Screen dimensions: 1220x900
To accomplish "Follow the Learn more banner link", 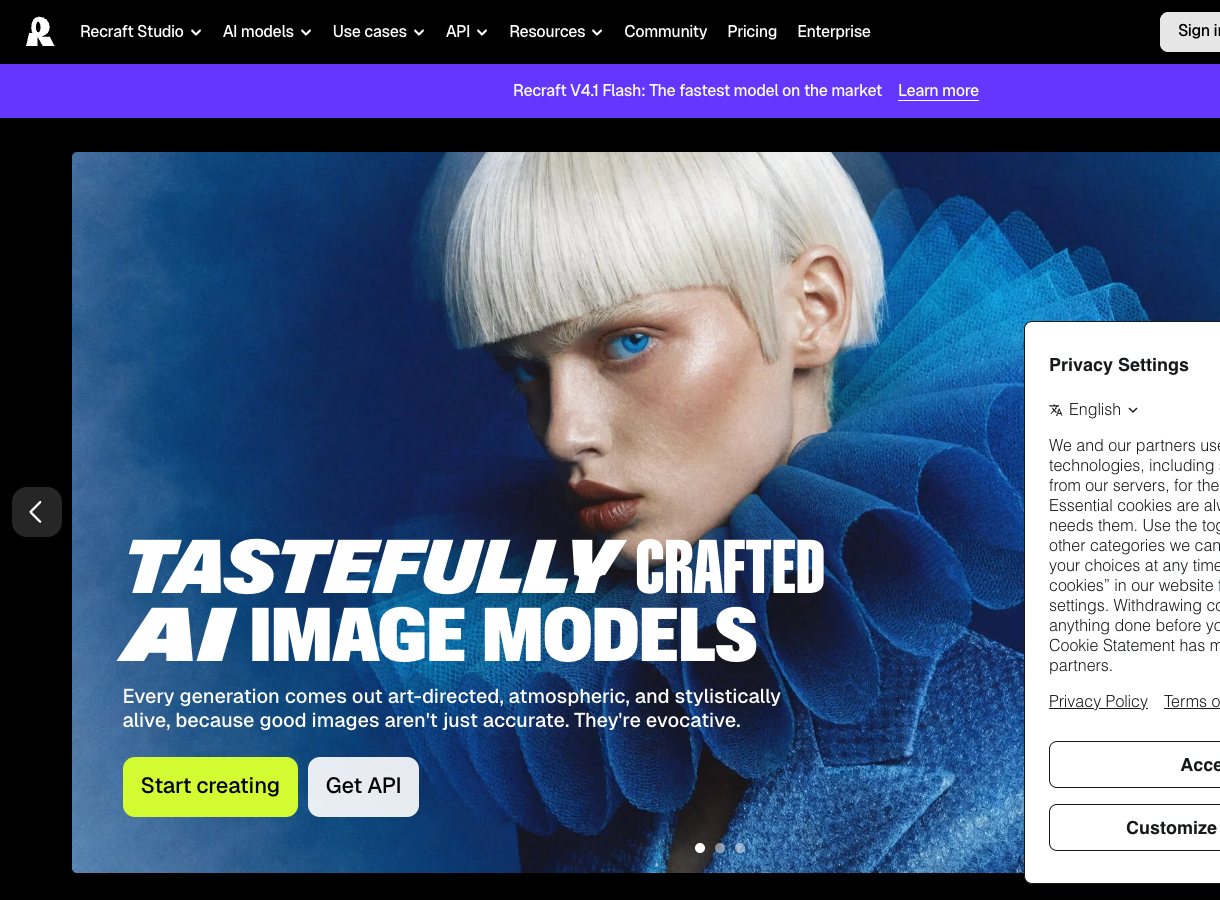I will 938,91.
